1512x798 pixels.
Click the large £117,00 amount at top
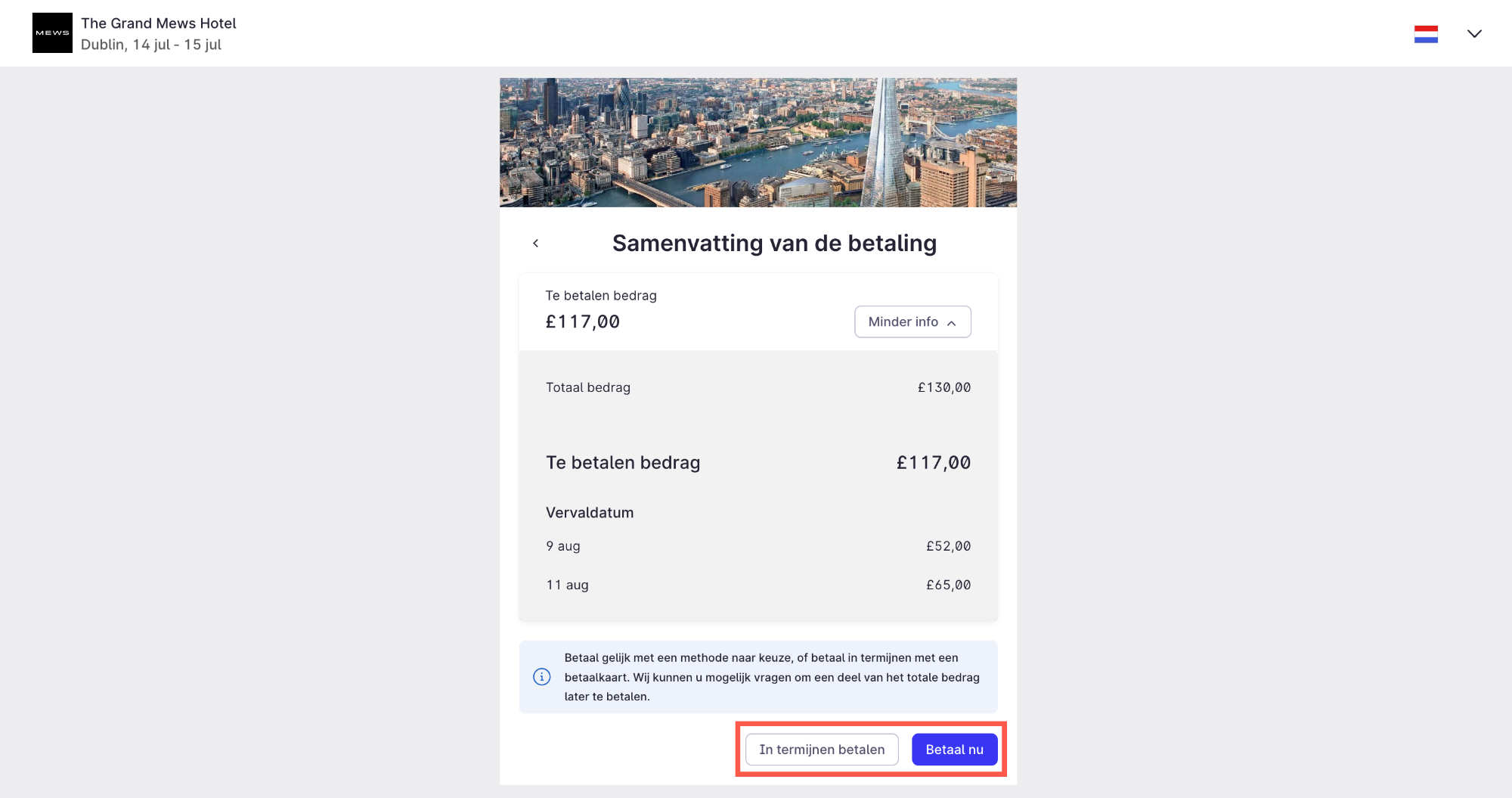point(583,322)
